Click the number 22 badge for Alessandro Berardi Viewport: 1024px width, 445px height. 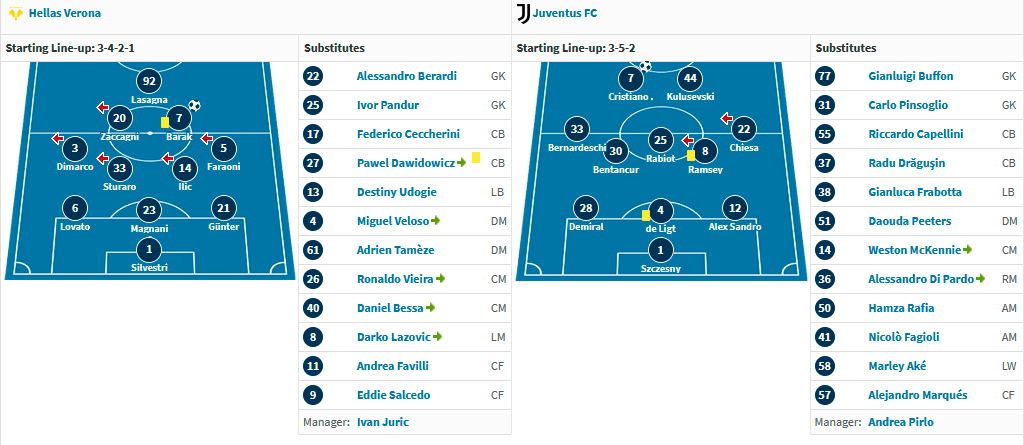313,76
